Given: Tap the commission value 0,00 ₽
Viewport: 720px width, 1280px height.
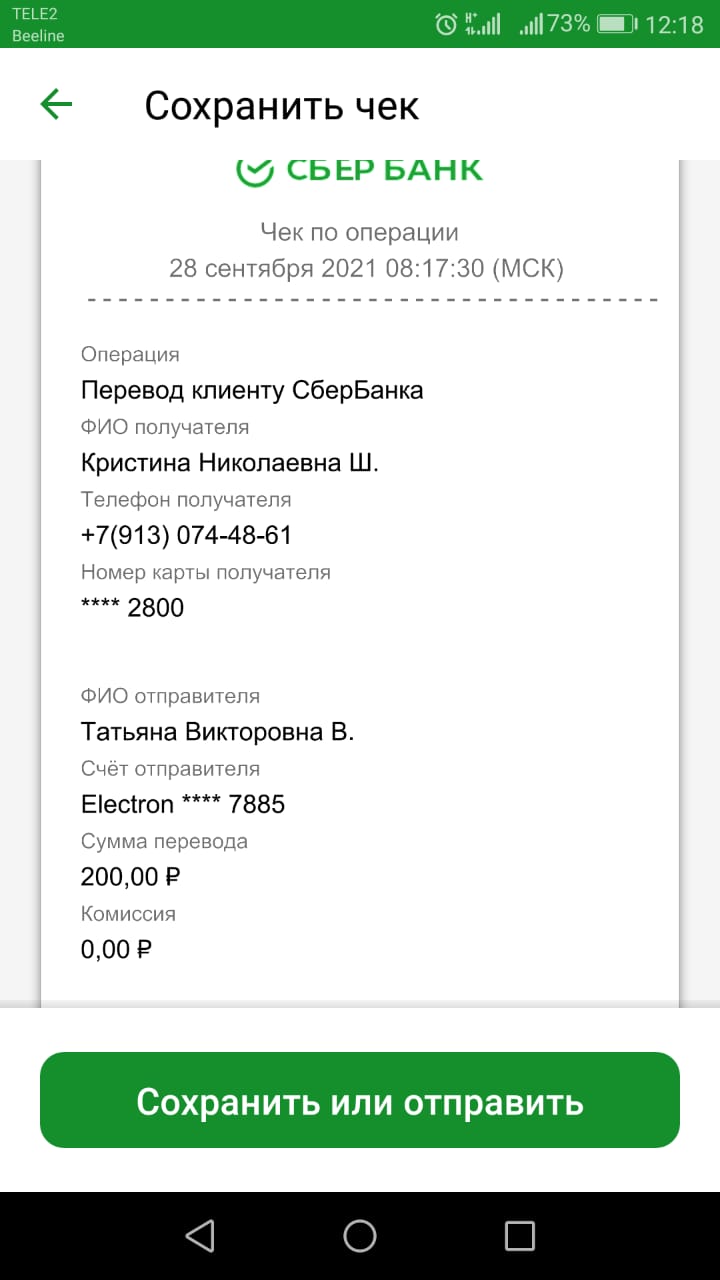Looking at the screenshot, I should tap(116, 949).
